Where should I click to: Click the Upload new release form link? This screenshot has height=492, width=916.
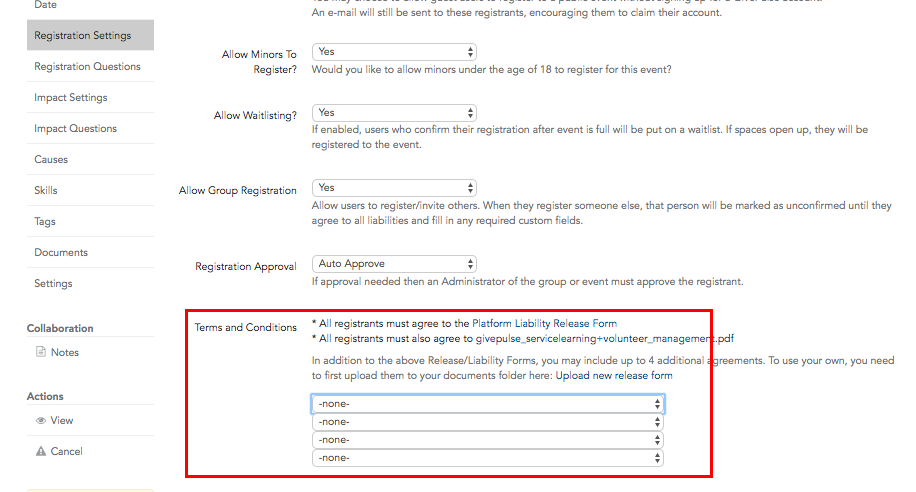tap(614, 375)
